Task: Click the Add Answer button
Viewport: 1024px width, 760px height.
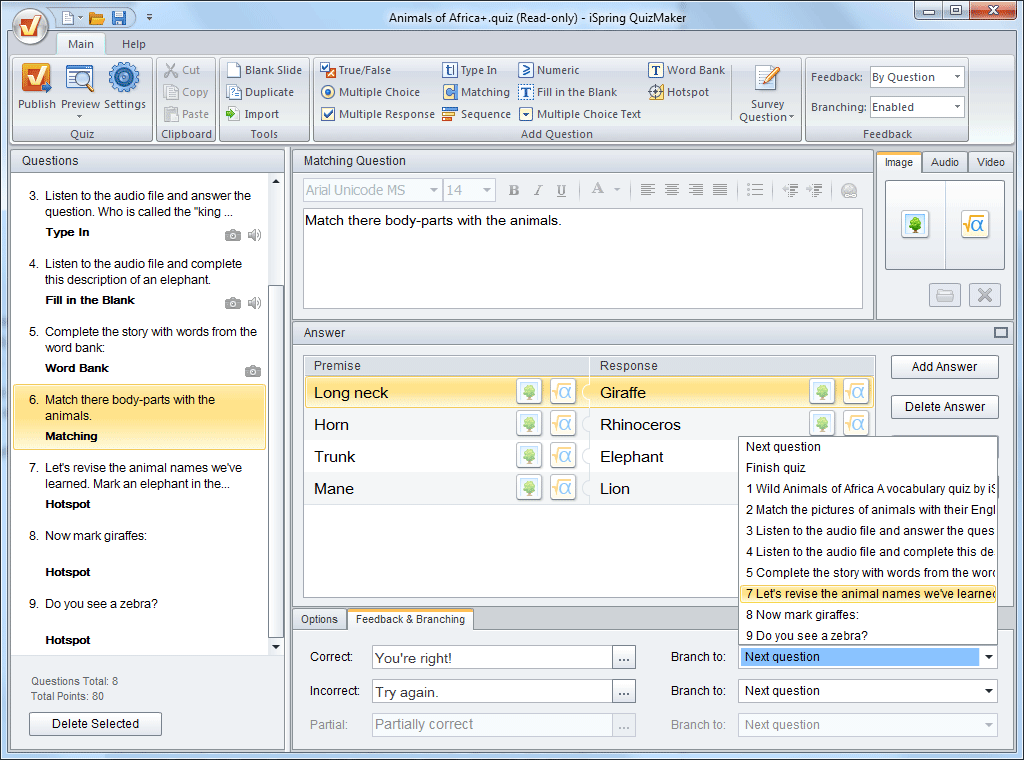Action: click(944, 367)
